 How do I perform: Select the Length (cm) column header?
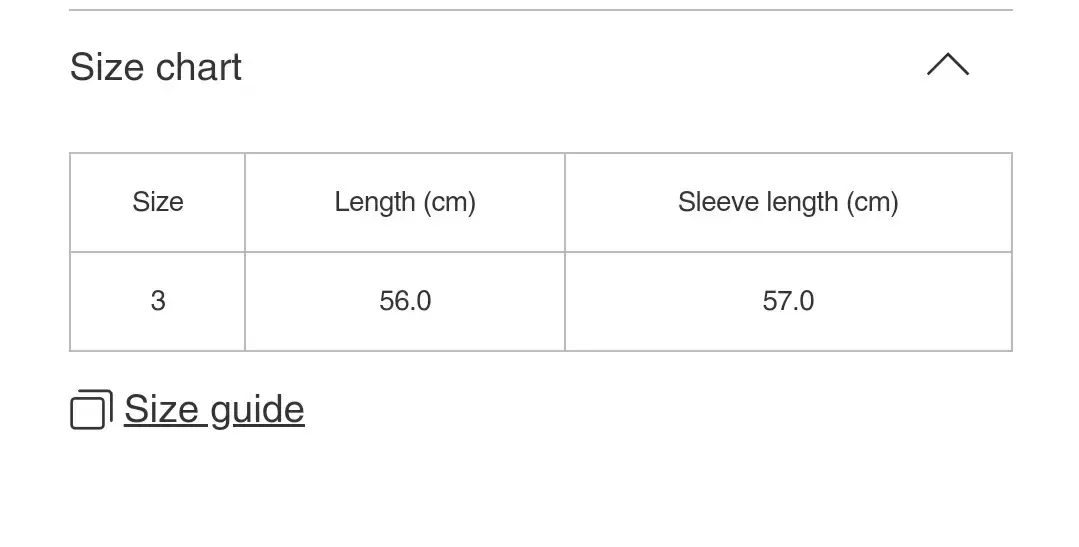[405, 202]
